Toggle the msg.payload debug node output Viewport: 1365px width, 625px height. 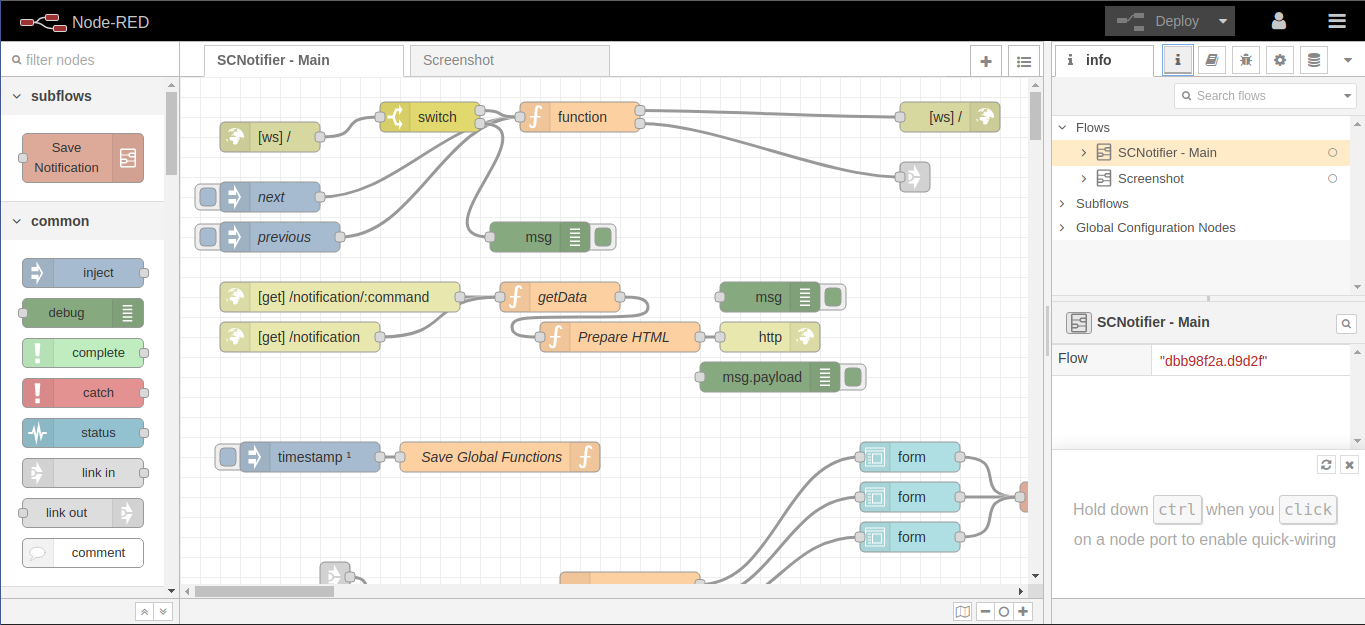[x=853, y=377]
